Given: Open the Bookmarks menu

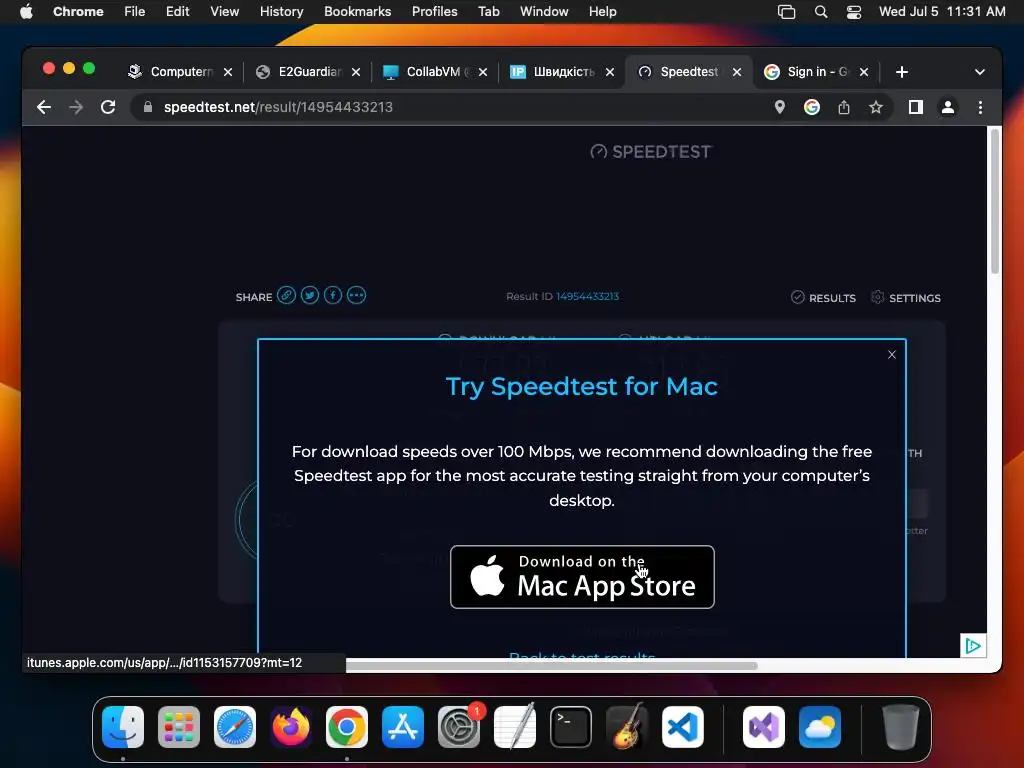Looking at the screenshot, I should (x=357, y=12).
